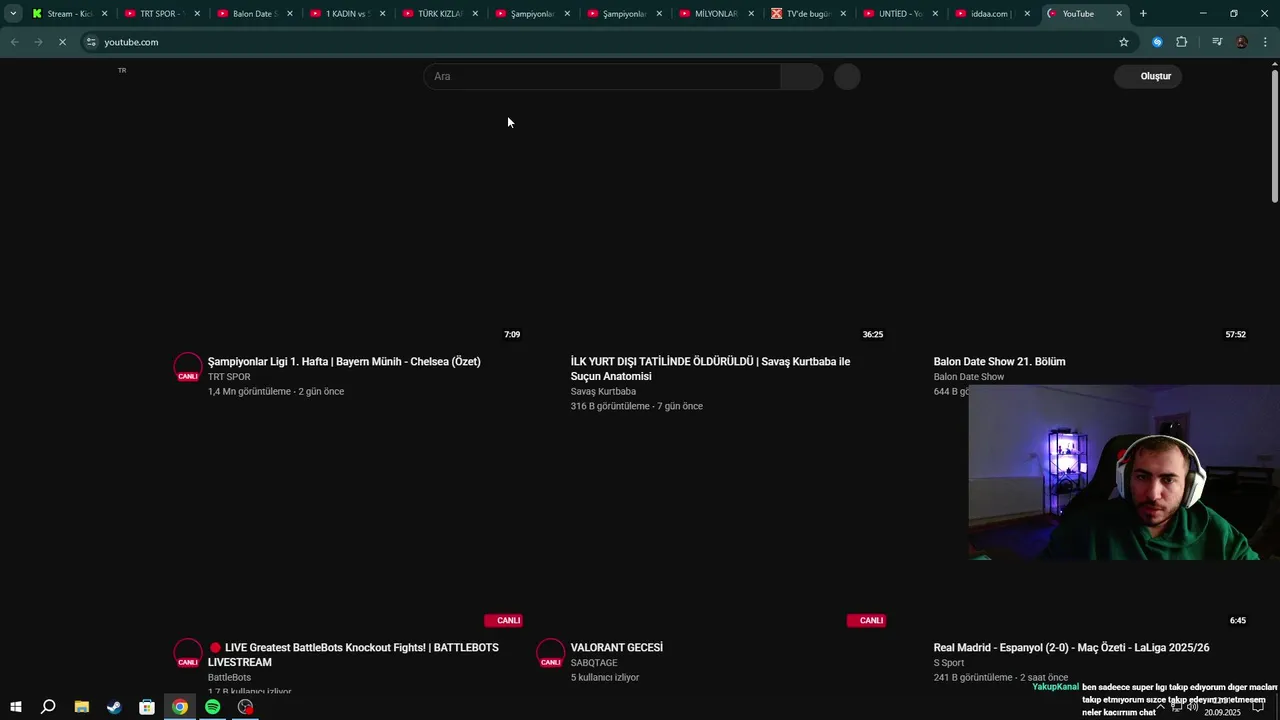1280x720 pixels.
Task: Open Microsoft Store from the taskbar
Action: pos(147,707)
